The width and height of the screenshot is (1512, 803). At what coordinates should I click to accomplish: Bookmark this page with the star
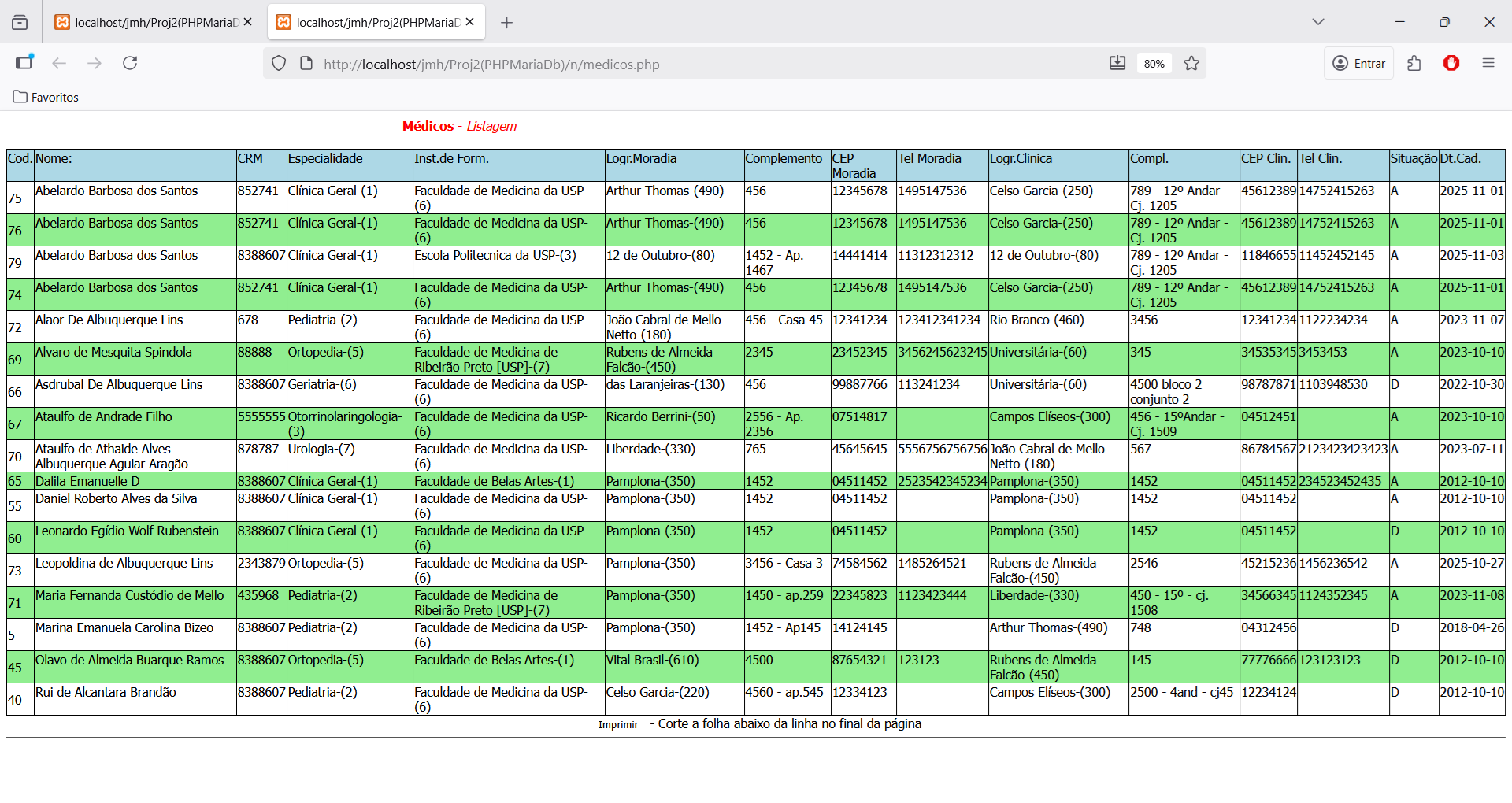pyautogui.click(x=1191, y=63)
